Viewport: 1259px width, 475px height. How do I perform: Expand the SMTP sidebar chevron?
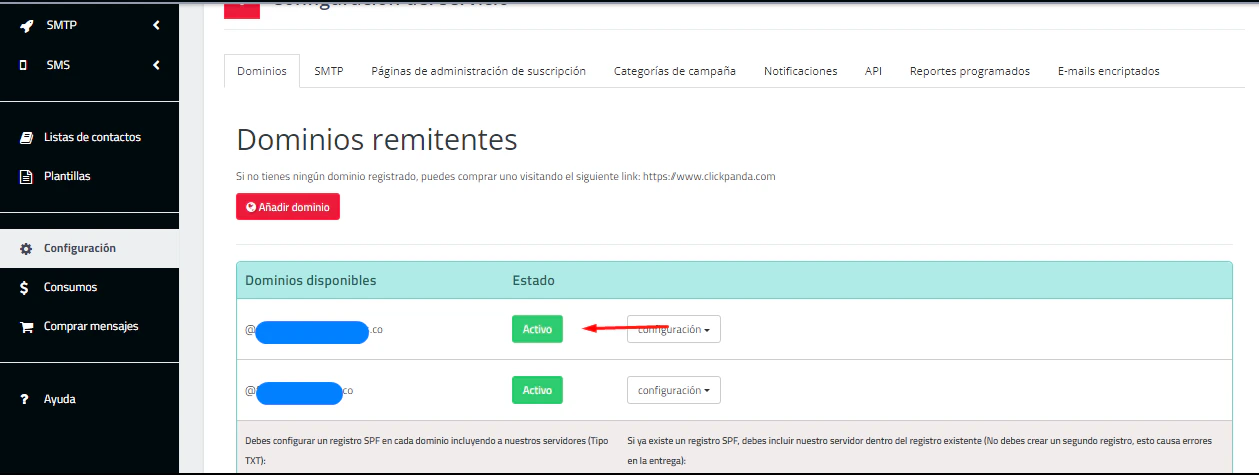click(156, 26)
